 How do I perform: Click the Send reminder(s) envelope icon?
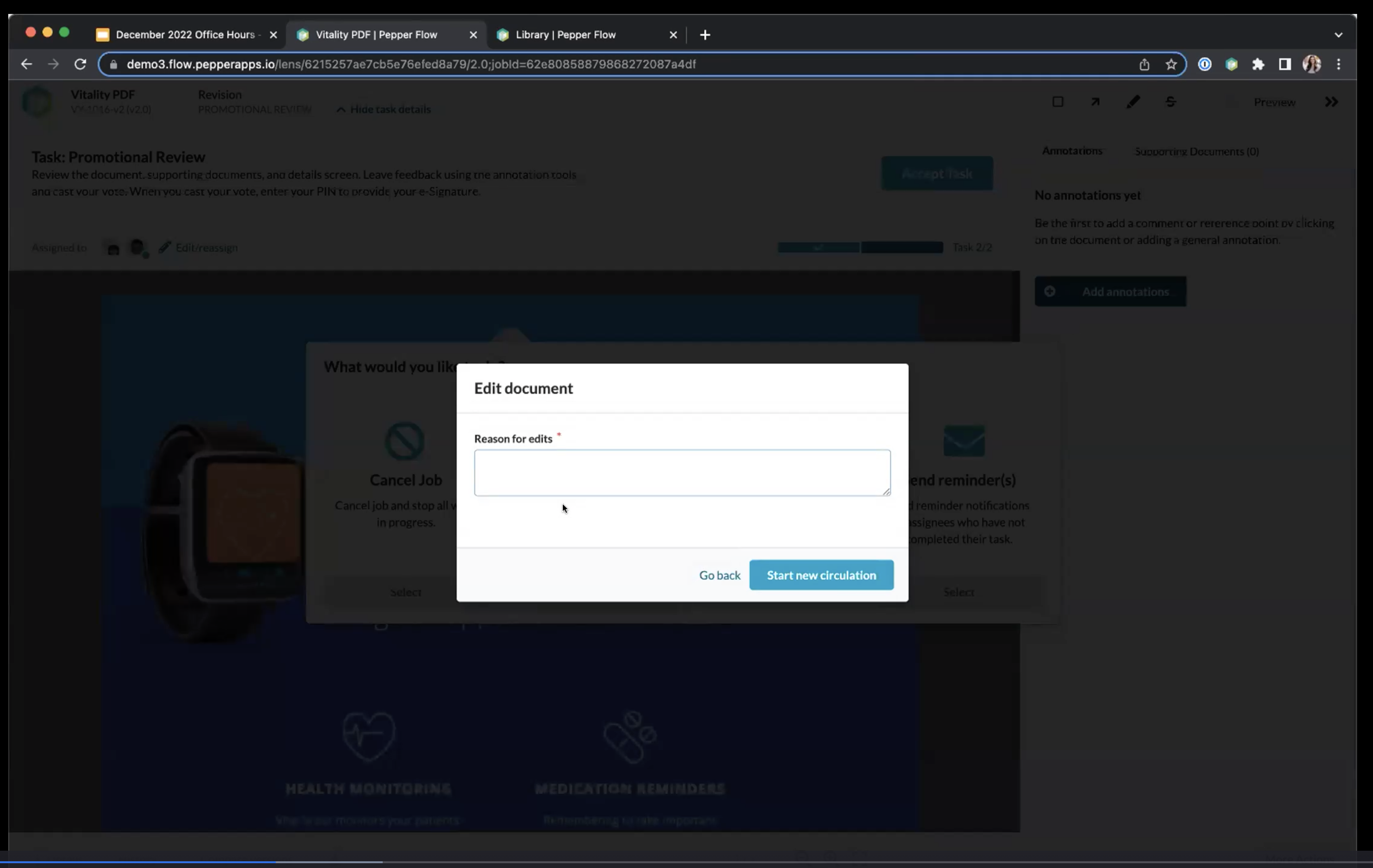point(963,441)
